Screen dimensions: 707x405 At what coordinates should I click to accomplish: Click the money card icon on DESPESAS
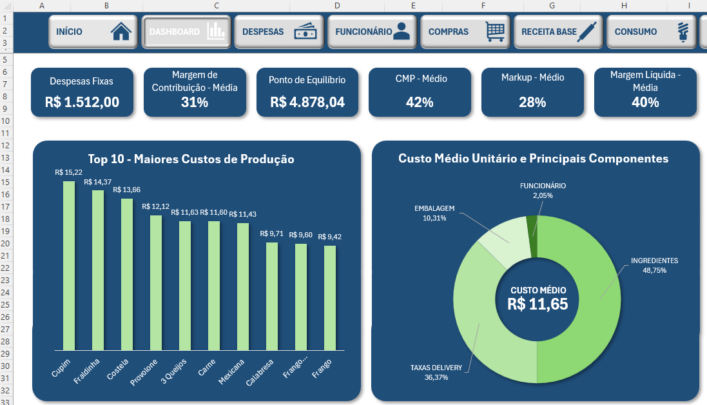(x=305, y=32)
